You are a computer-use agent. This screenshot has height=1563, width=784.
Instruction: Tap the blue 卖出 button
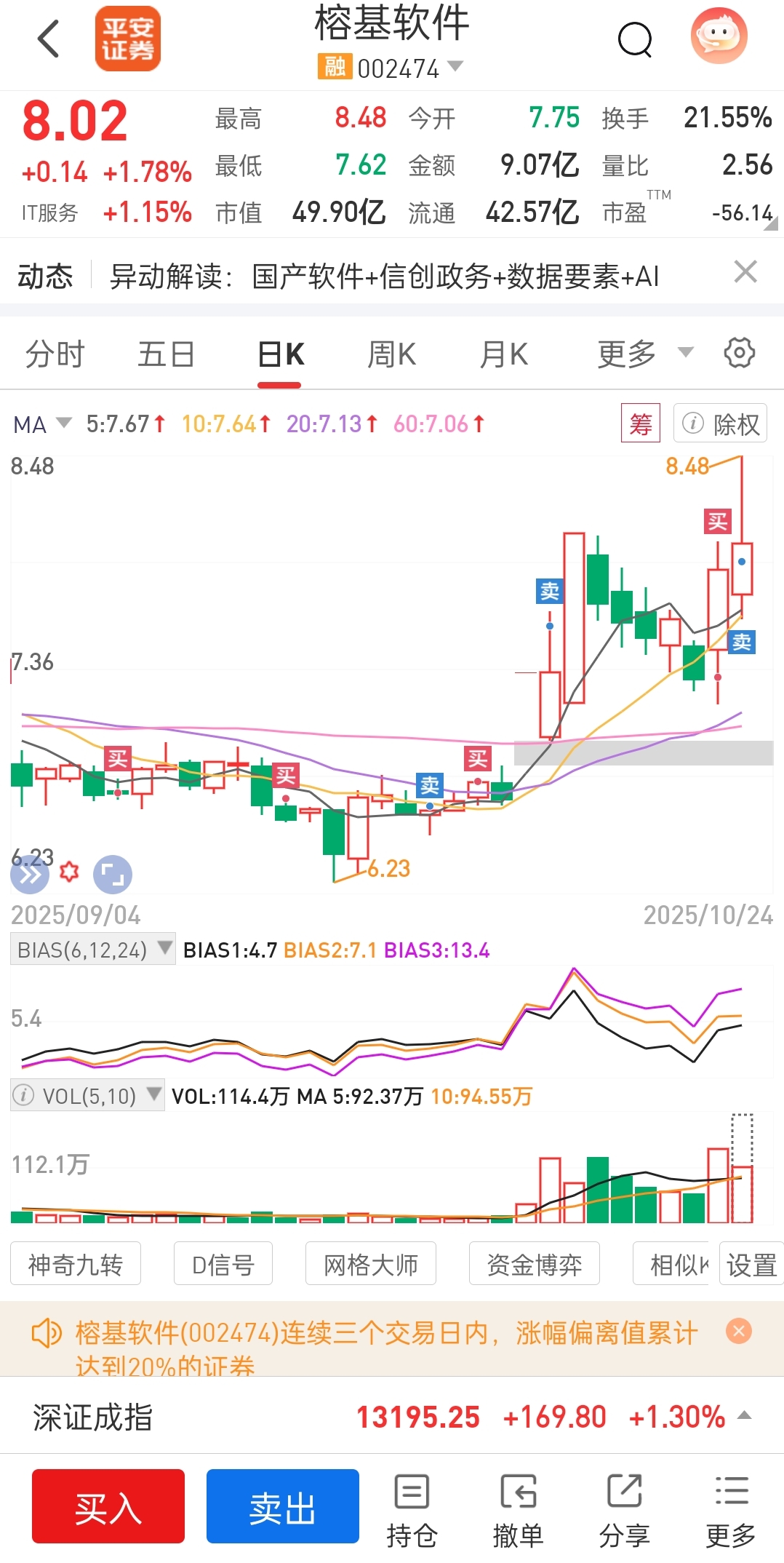click(x=283, y=1506)
